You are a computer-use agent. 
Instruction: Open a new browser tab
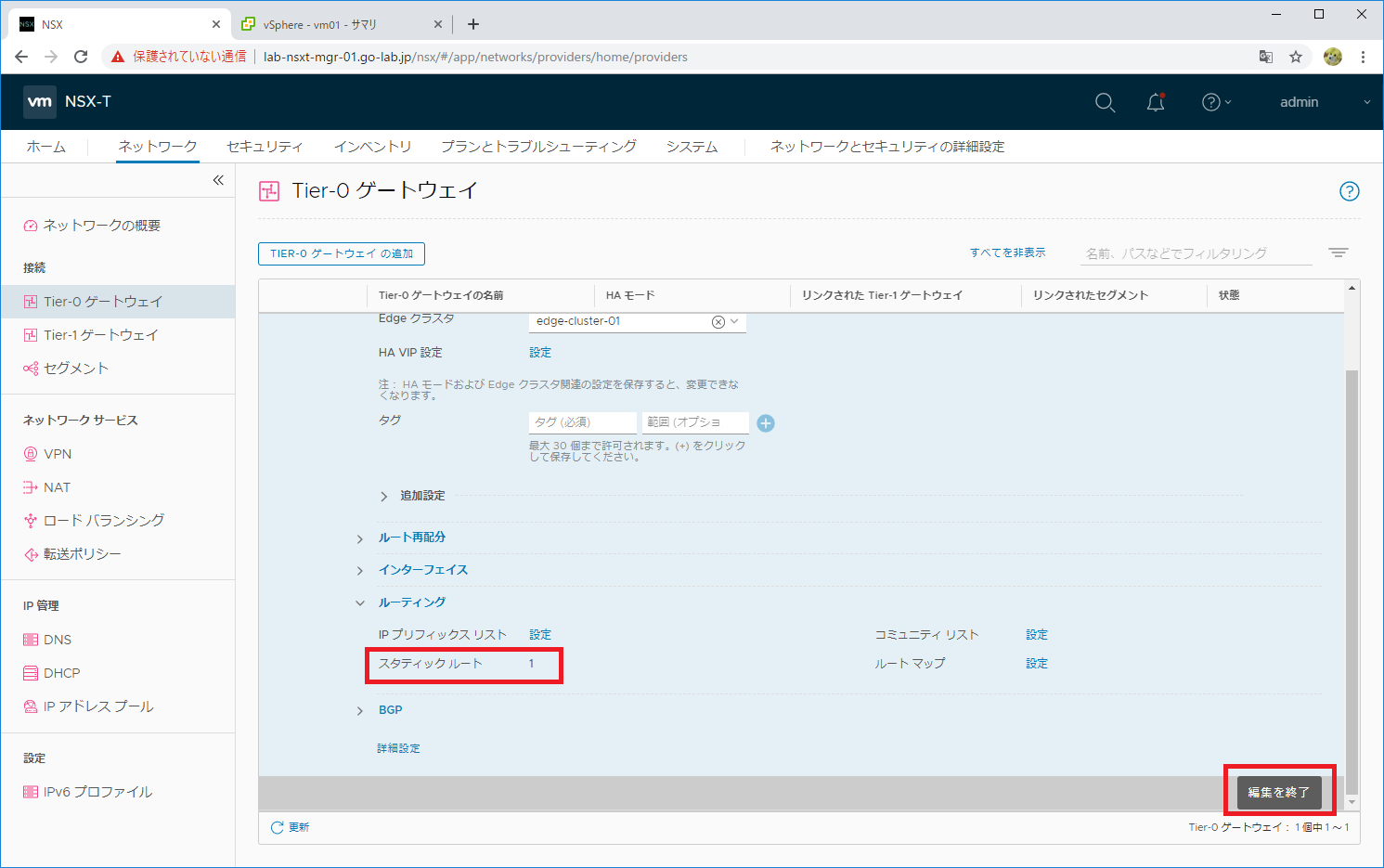pos(473,24)
